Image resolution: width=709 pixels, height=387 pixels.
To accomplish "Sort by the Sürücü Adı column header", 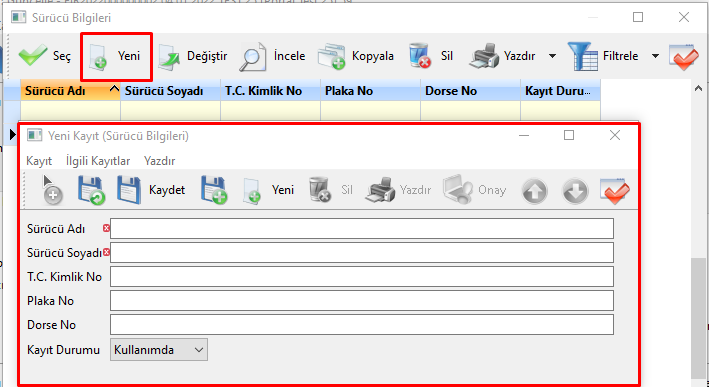I will pyautogui.click(x=71, y=91).
